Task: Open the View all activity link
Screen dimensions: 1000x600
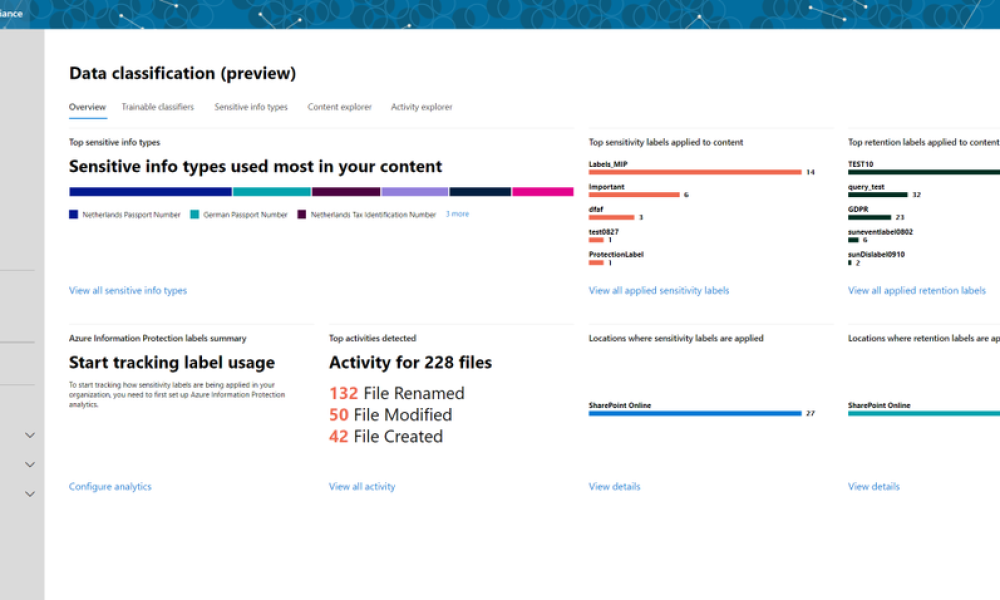Action: pyautogui.click(x=362, y=487)
